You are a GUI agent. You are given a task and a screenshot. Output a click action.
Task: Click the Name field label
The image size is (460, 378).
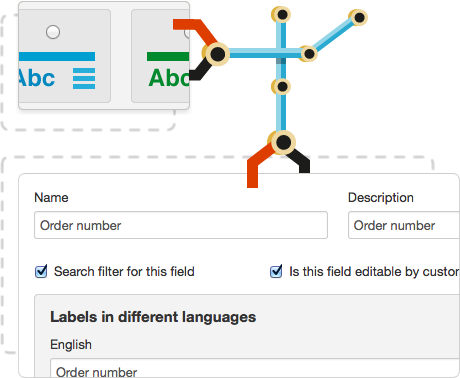click(x=51, y=197)
